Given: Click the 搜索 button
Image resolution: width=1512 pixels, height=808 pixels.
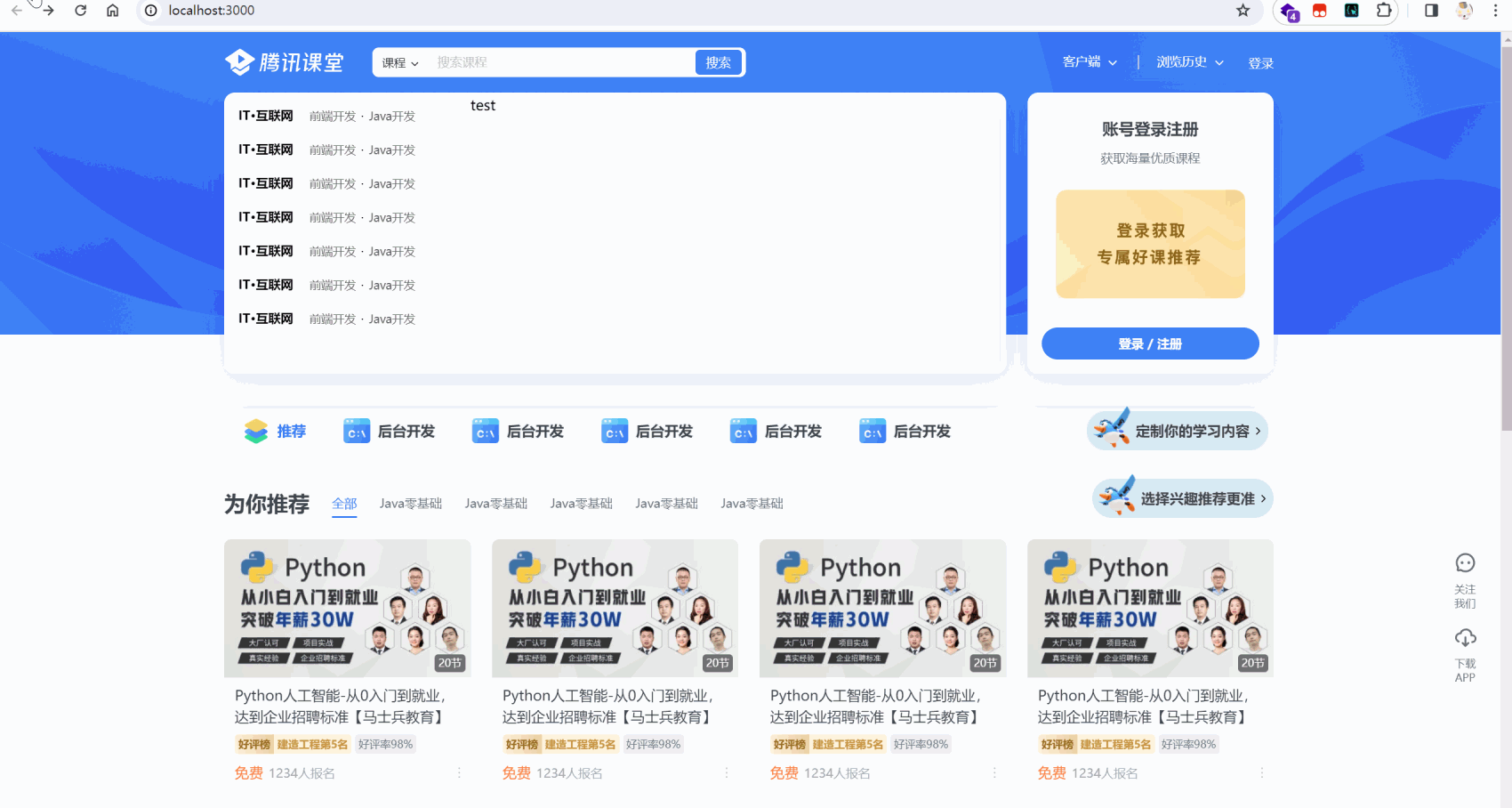Looking at the screenshot, I should coord(719,62).
